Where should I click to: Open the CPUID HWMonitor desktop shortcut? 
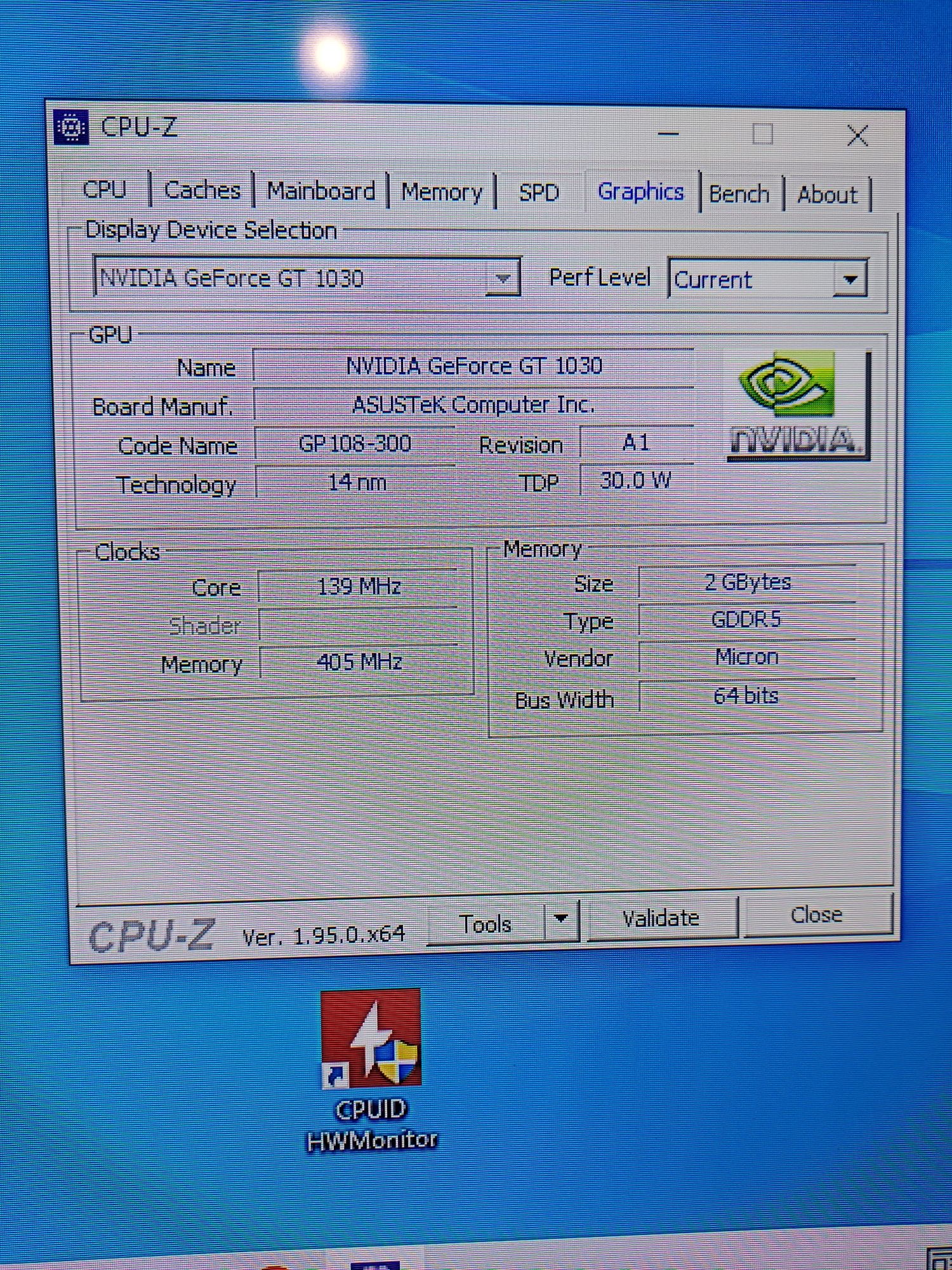click(x=371, y=1071)
